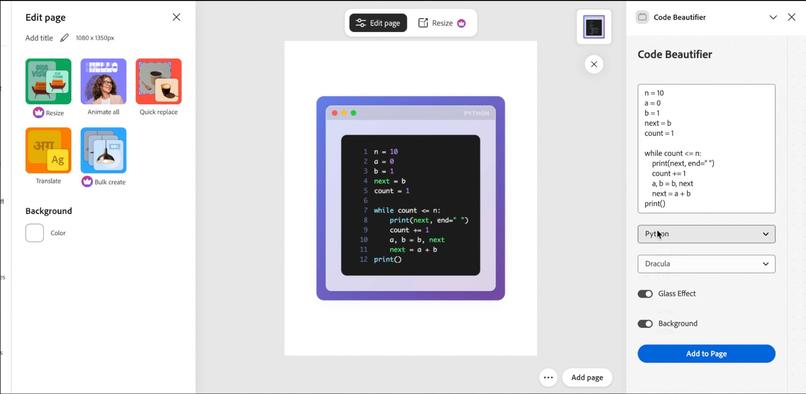Open the Animate all tile
Screen dimensions: 806x394
[x=103, y=81]
